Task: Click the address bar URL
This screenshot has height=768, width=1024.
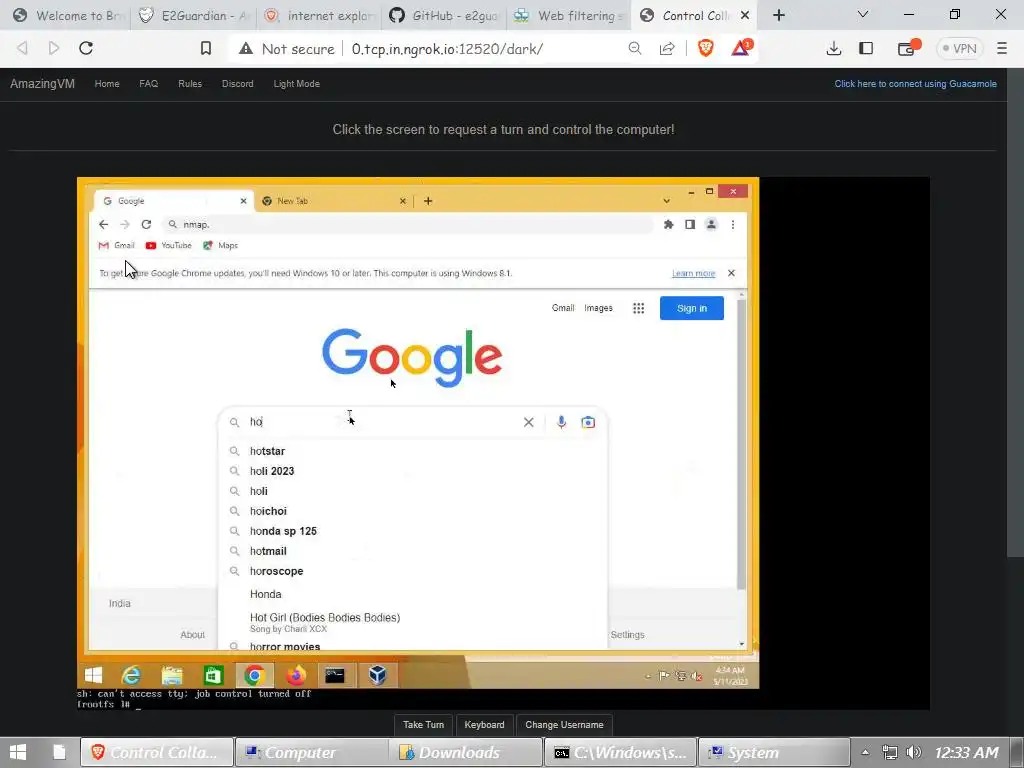Action: point(447,48)
